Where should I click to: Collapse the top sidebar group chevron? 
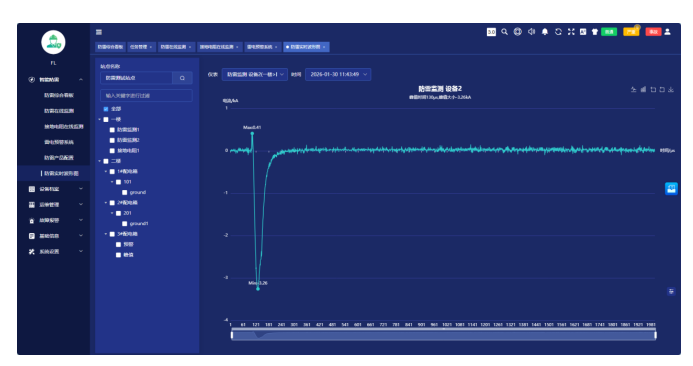point(81,80)
